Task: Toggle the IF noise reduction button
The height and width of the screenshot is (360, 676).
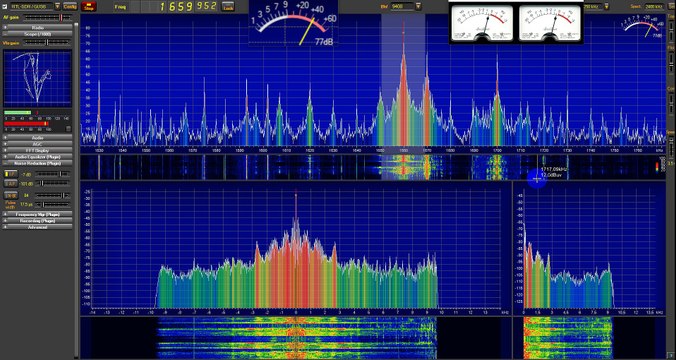Action: [x=10, y=174]
